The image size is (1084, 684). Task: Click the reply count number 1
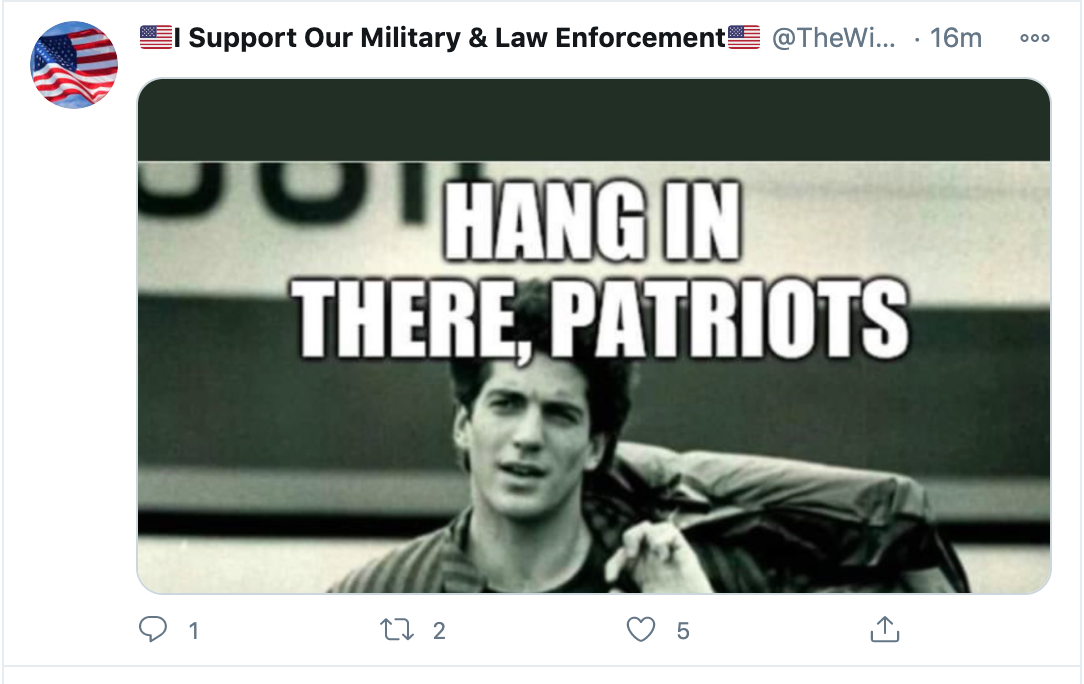click(194, 630)
